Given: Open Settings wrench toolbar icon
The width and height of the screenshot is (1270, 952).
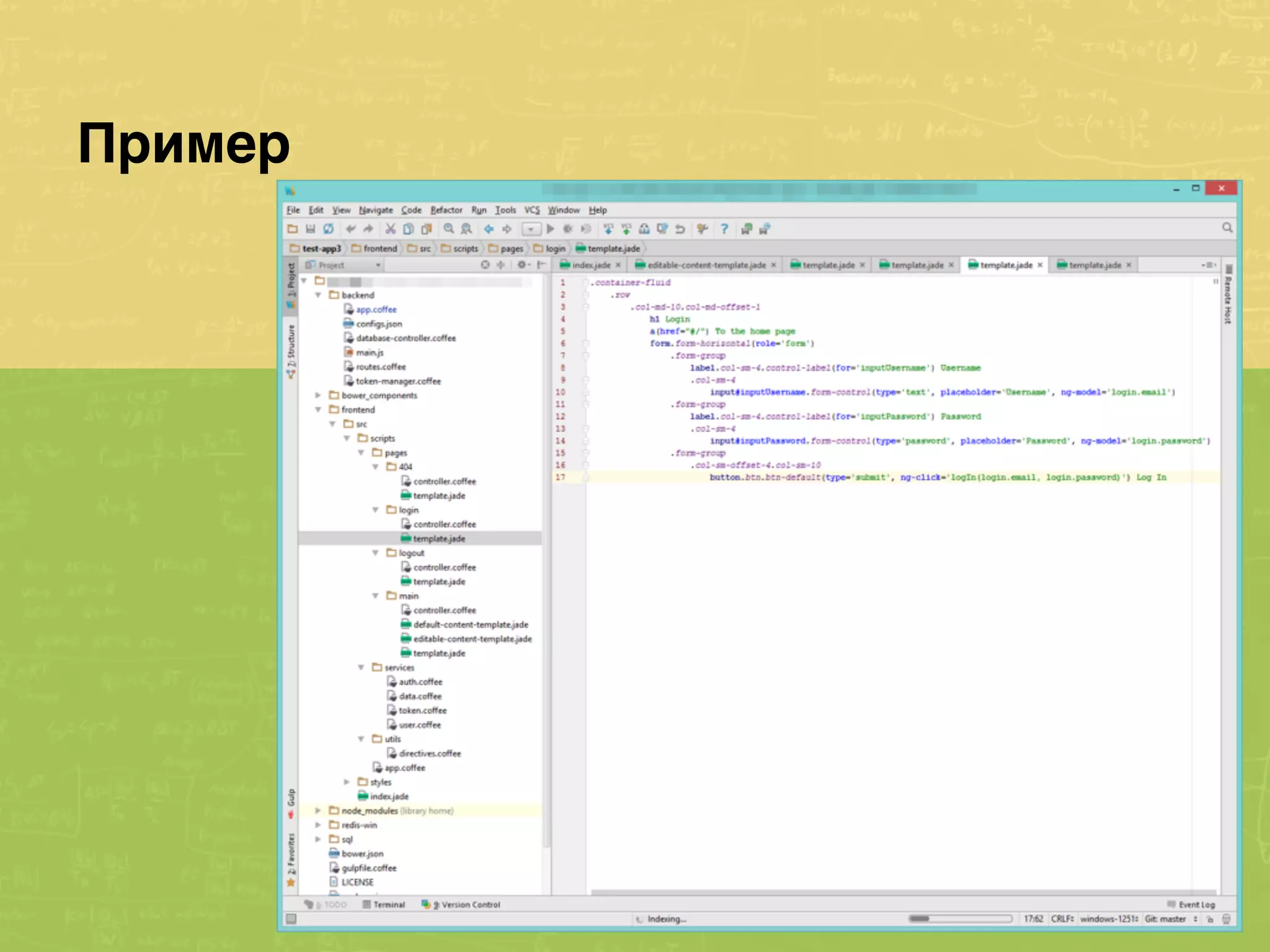Looking at the screenshot, I should [x=702, y=229].
